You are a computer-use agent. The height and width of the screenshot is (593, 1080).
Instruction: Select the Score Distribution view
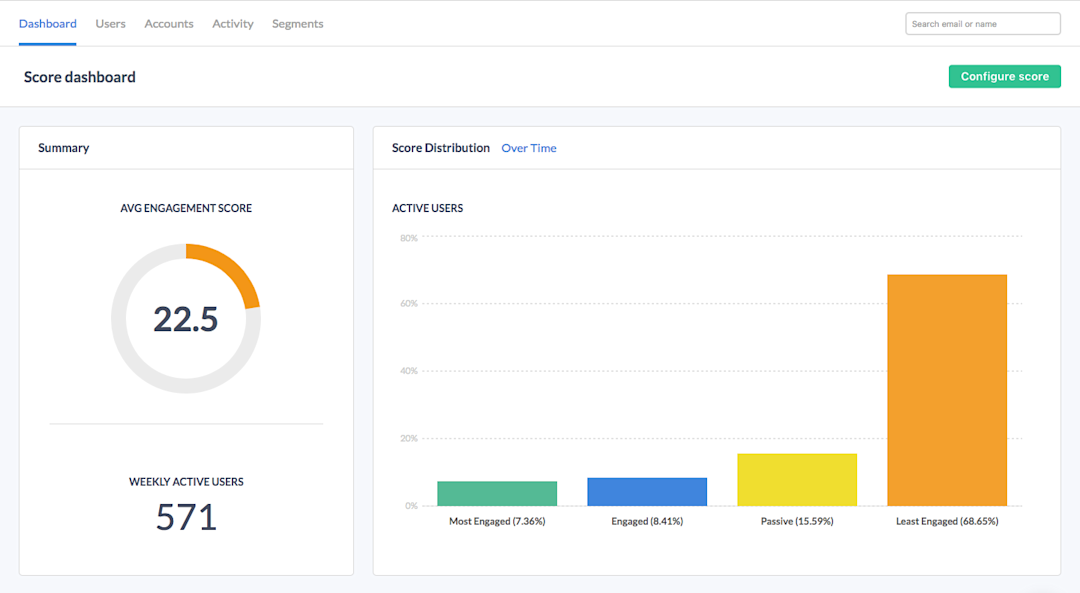click(441, 148)
